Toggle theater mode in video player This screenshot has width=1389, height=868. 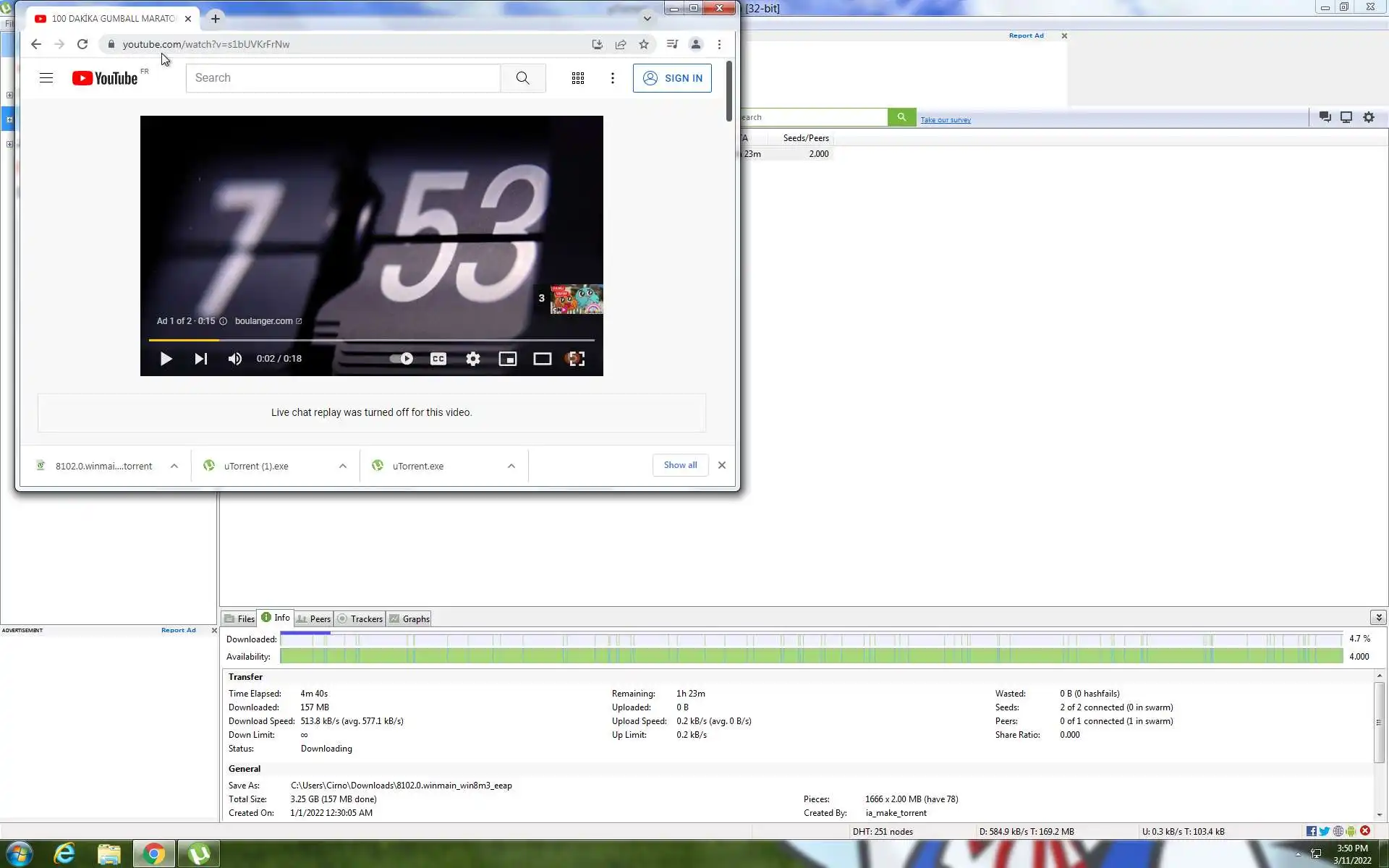[x=543, y=359]
